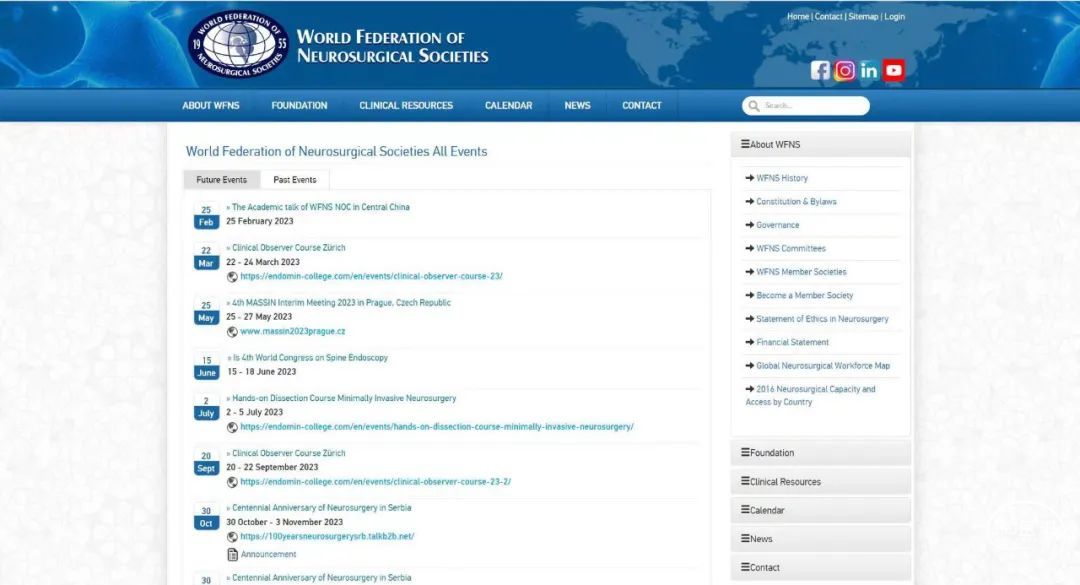Open the CALENDAR navigation menu

pyautogui.click(x=508, y=105)
